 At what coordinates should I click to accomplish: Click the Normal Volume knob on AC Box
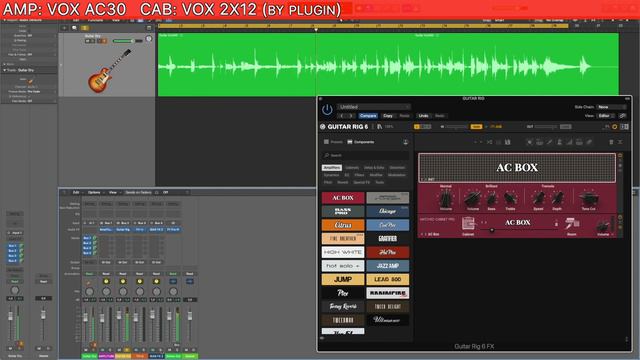446,199
